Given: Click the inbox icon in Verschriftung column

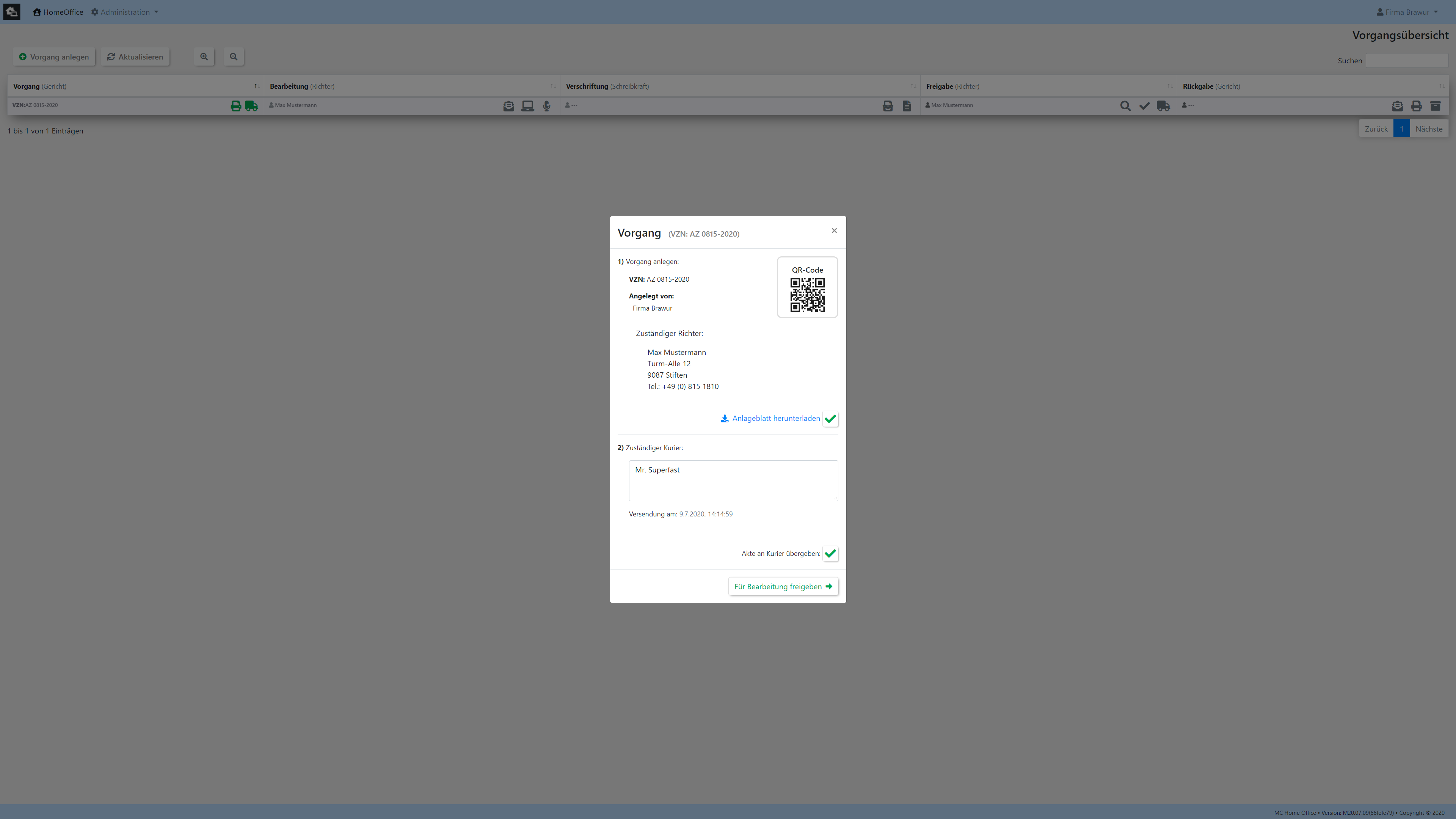Looking at the screenshot, I should pos(888,106).
